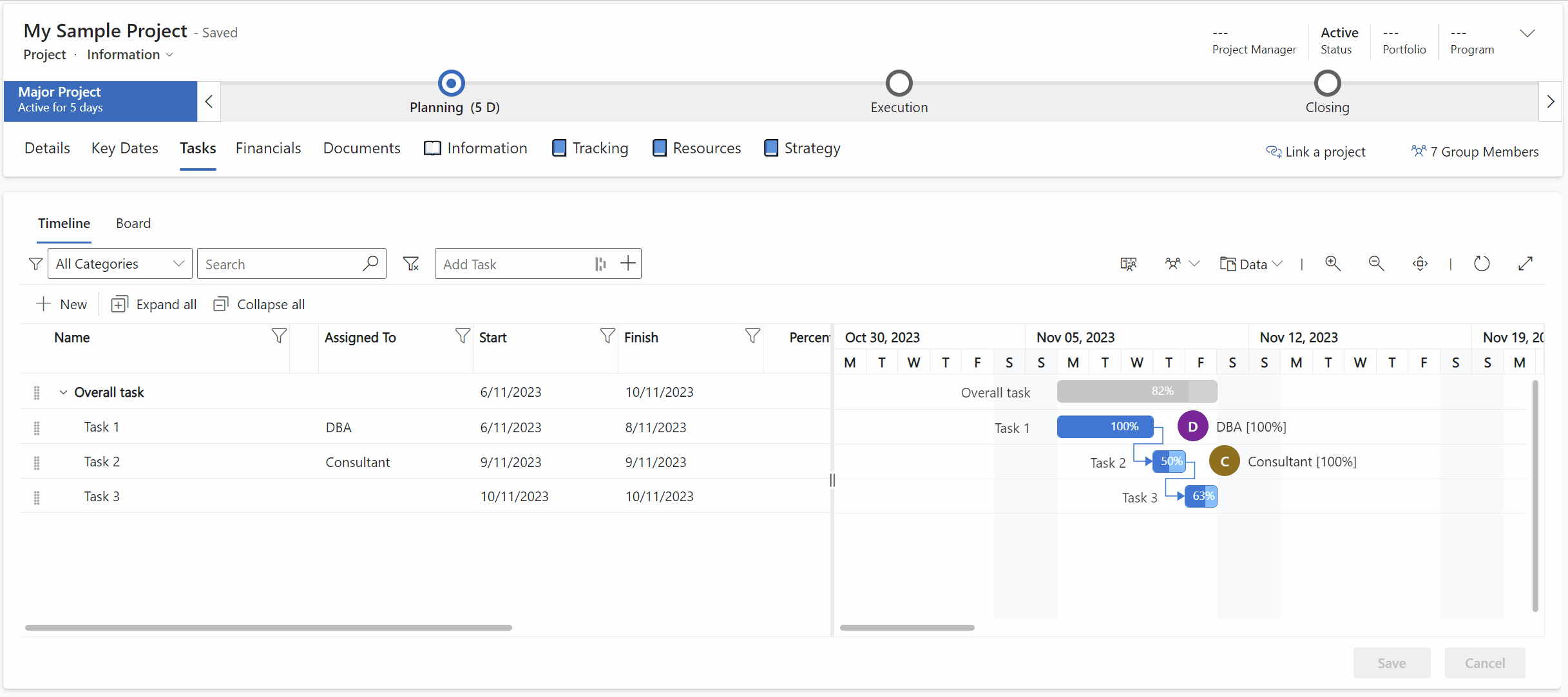Click the Gantt vertical scrollbar

[x=1535, y=496]
